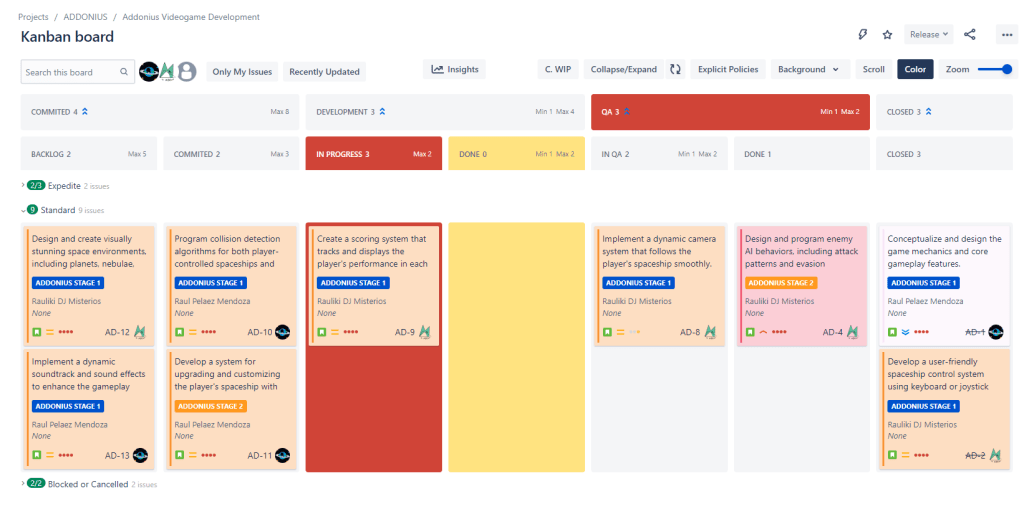
Task: Click the share icon in header
Action: click(x=969, y=35)
